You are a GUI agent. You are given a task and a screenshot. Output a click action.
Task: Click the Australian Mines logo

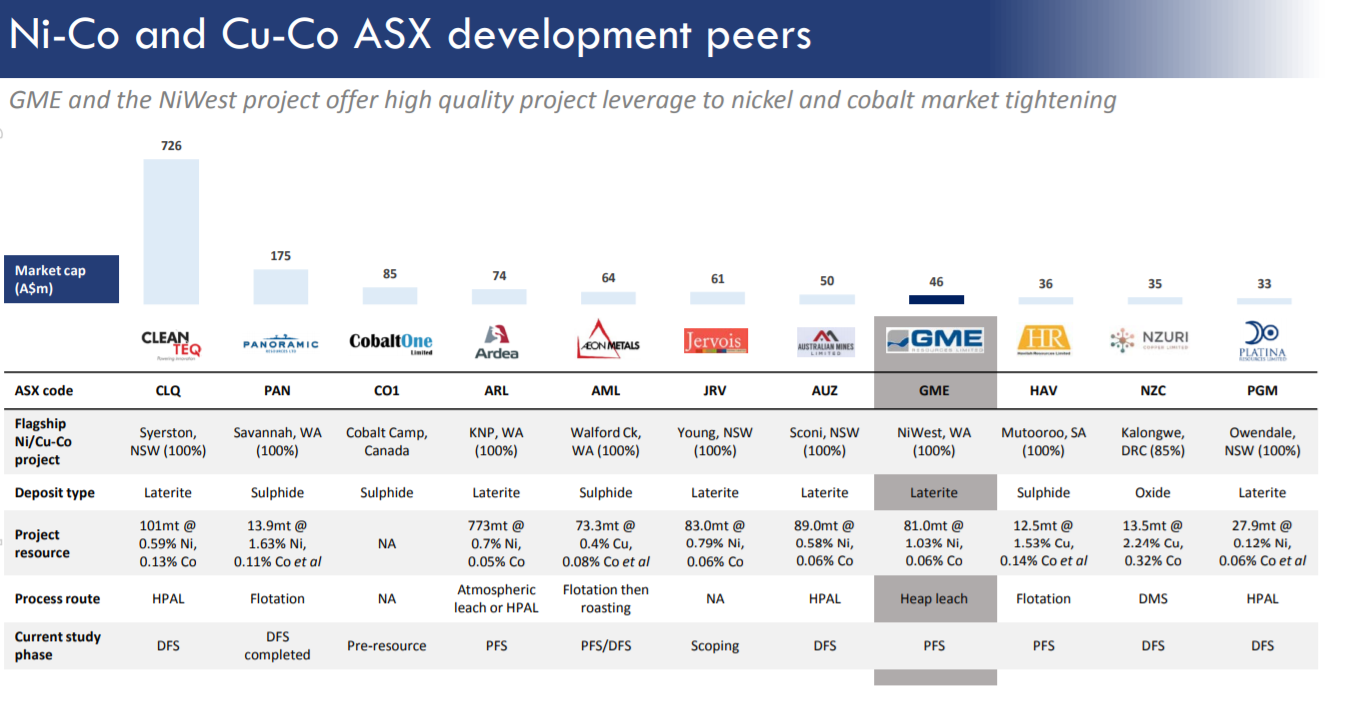pyautogui.click(x=825, y=342)
